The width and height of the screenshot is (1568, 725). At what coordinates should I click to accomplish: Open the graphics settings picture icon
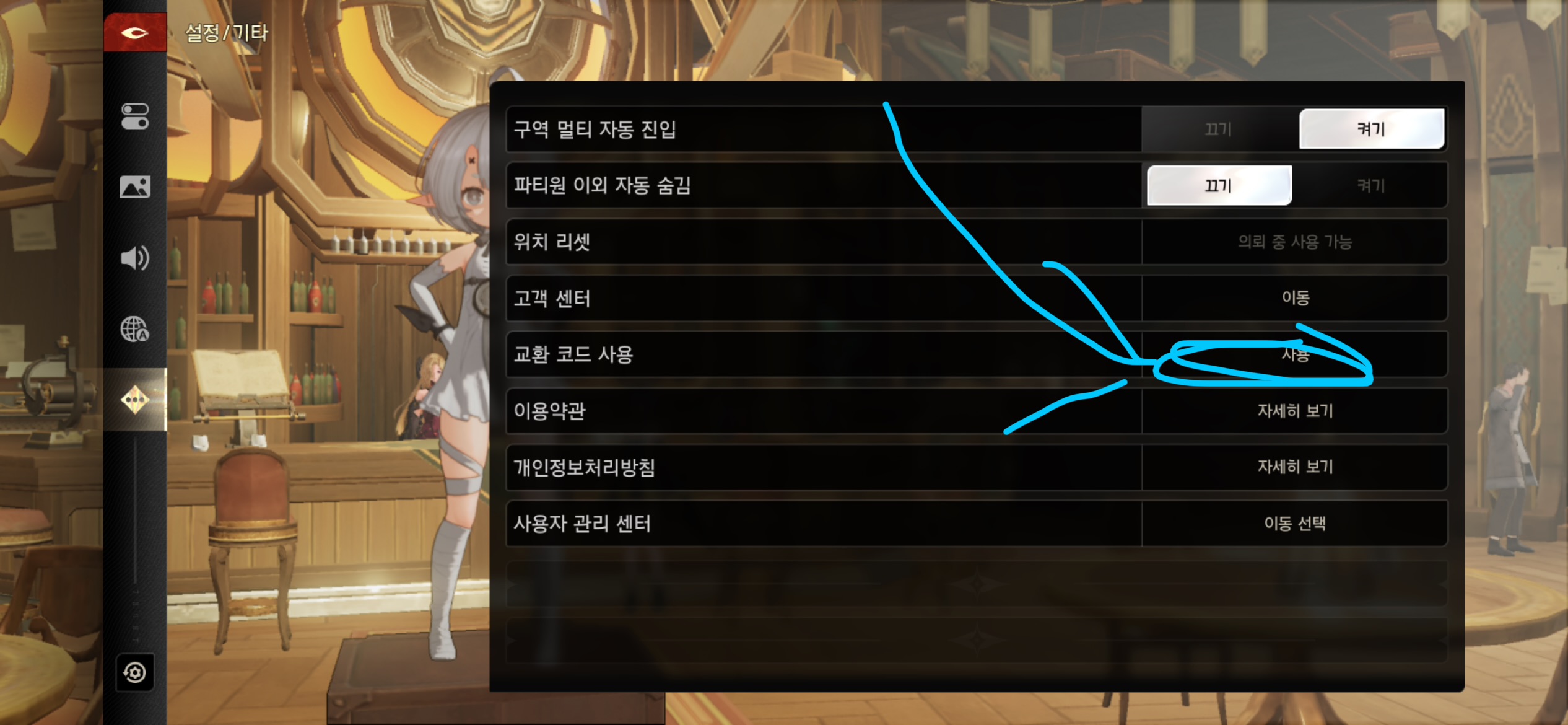[x=135, y=187]
